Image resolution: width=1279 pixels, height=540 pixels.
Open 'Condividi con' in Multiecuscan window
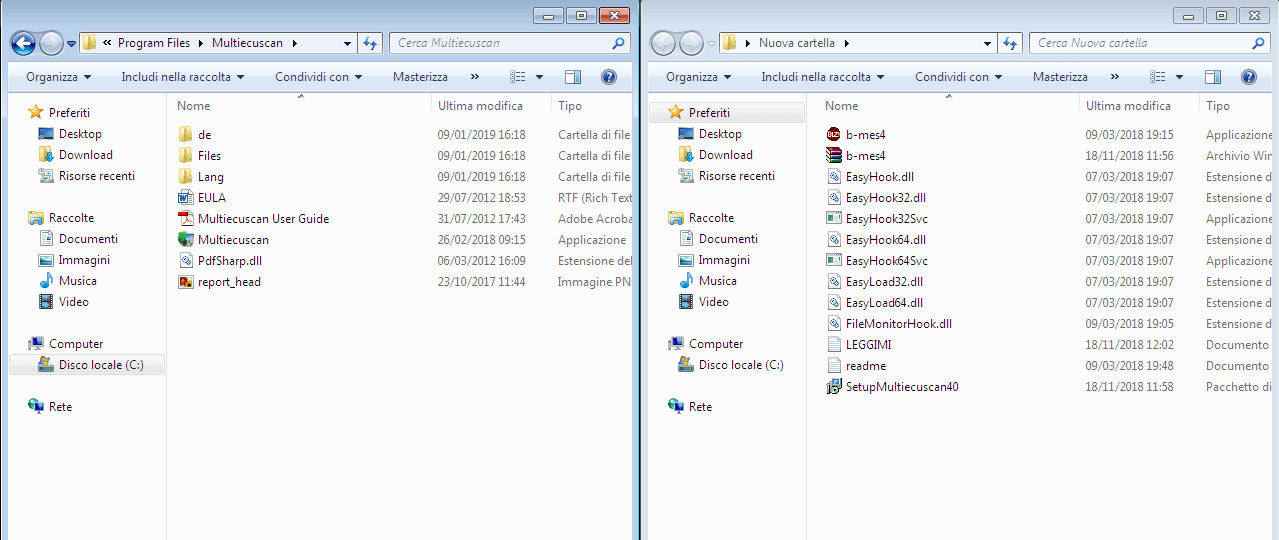318,77
